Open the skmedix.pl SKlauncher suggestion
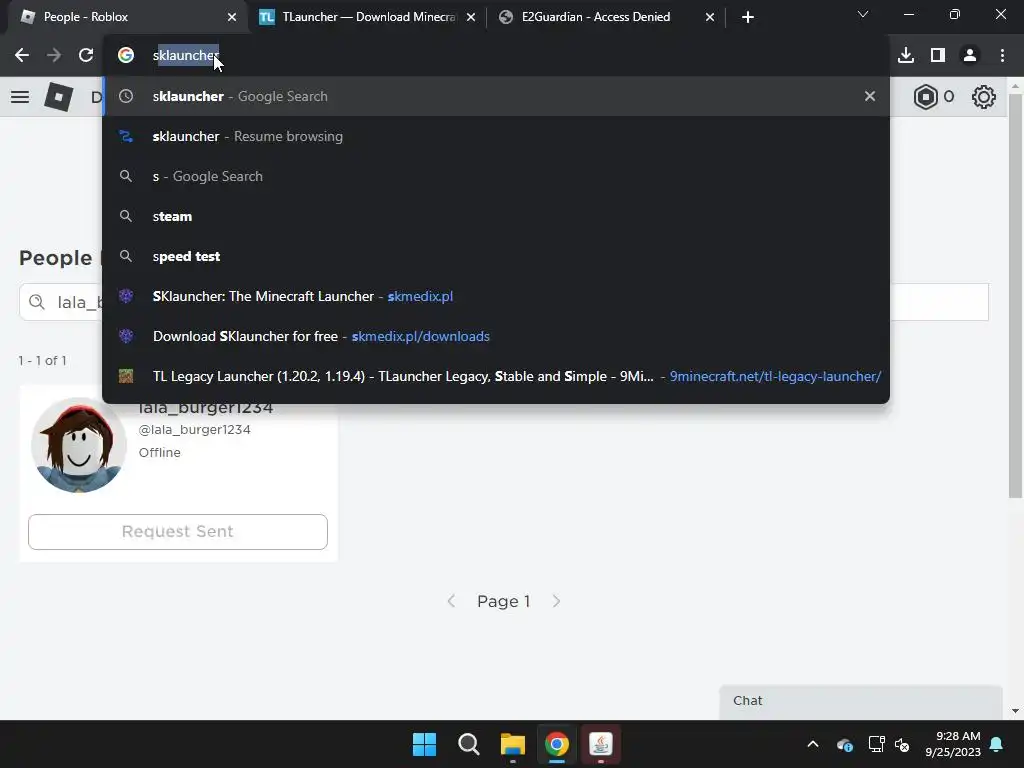The height and width of the screenshot is (768, 1024). (496, 296)
